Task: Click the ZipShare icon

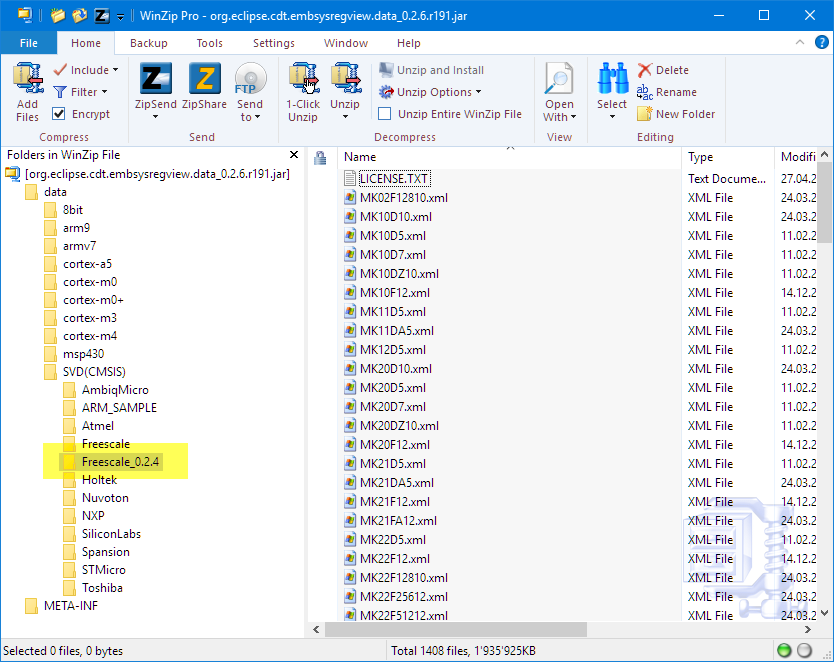Action: [204, 80]
